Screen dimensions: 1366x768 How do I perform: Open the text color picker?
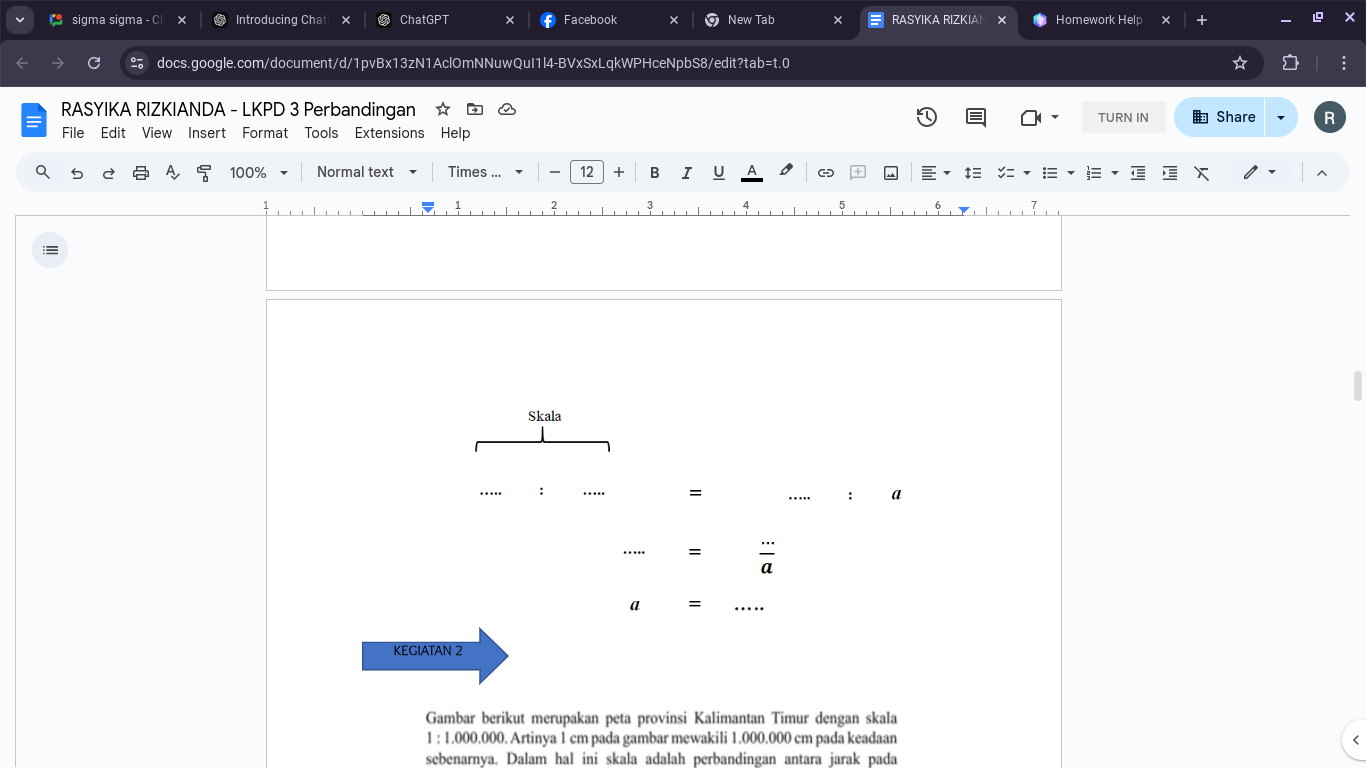(752, 172)
